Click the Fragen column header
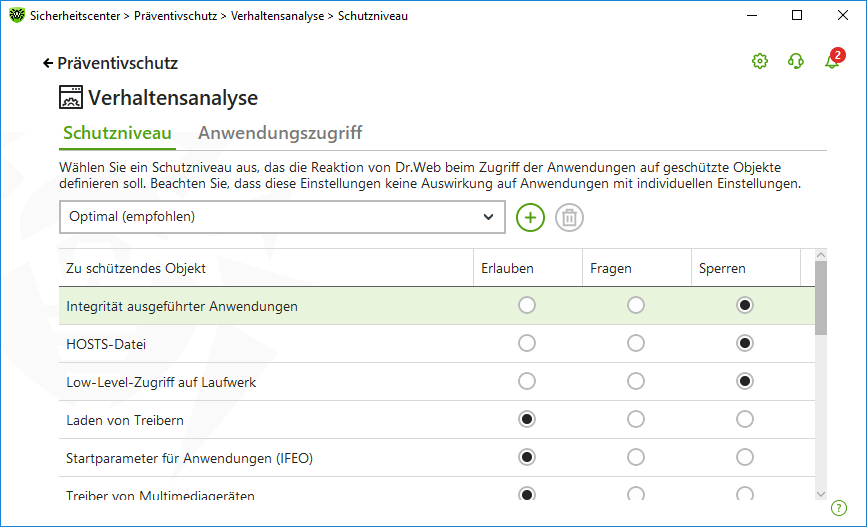Image resolution: width=867 pixels, height=527 pixels. pos(636,268)
